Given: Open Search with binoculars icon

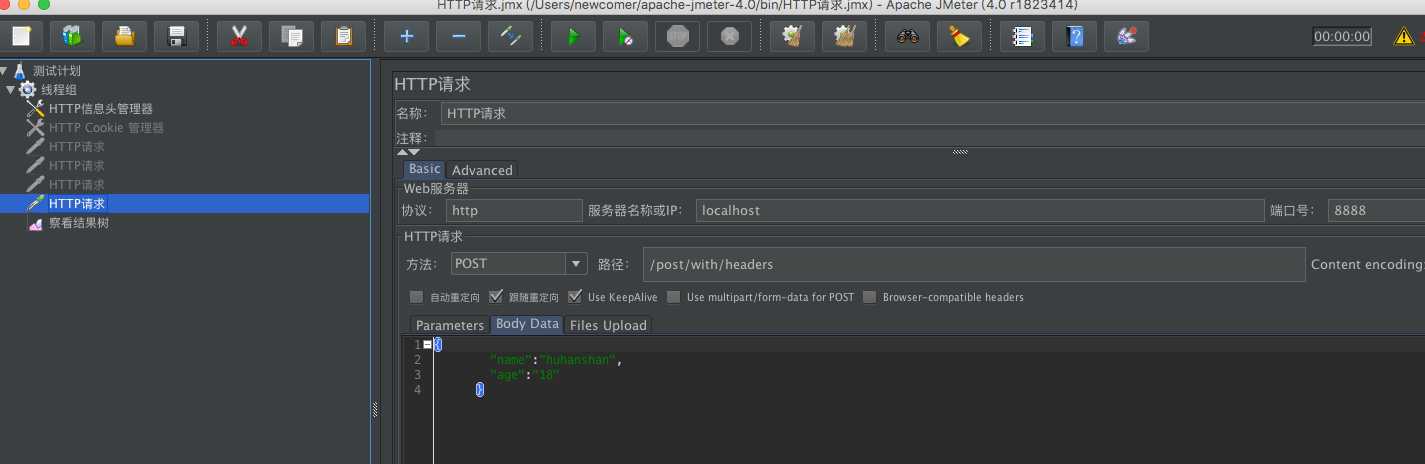Looking at the screenshot, I should 907,36.
